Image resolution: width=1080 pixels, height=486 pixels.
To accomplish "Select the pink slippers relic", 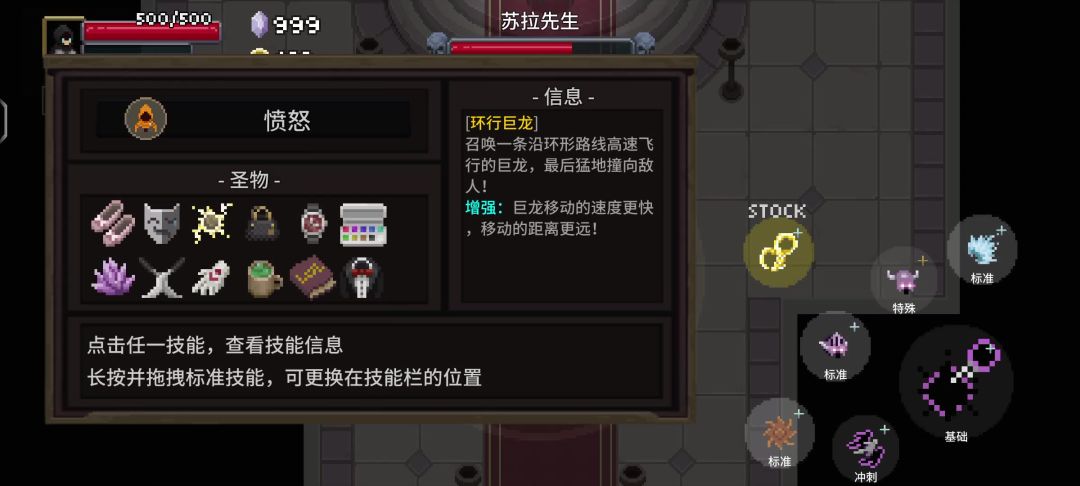I will click(x=113, y=223).
